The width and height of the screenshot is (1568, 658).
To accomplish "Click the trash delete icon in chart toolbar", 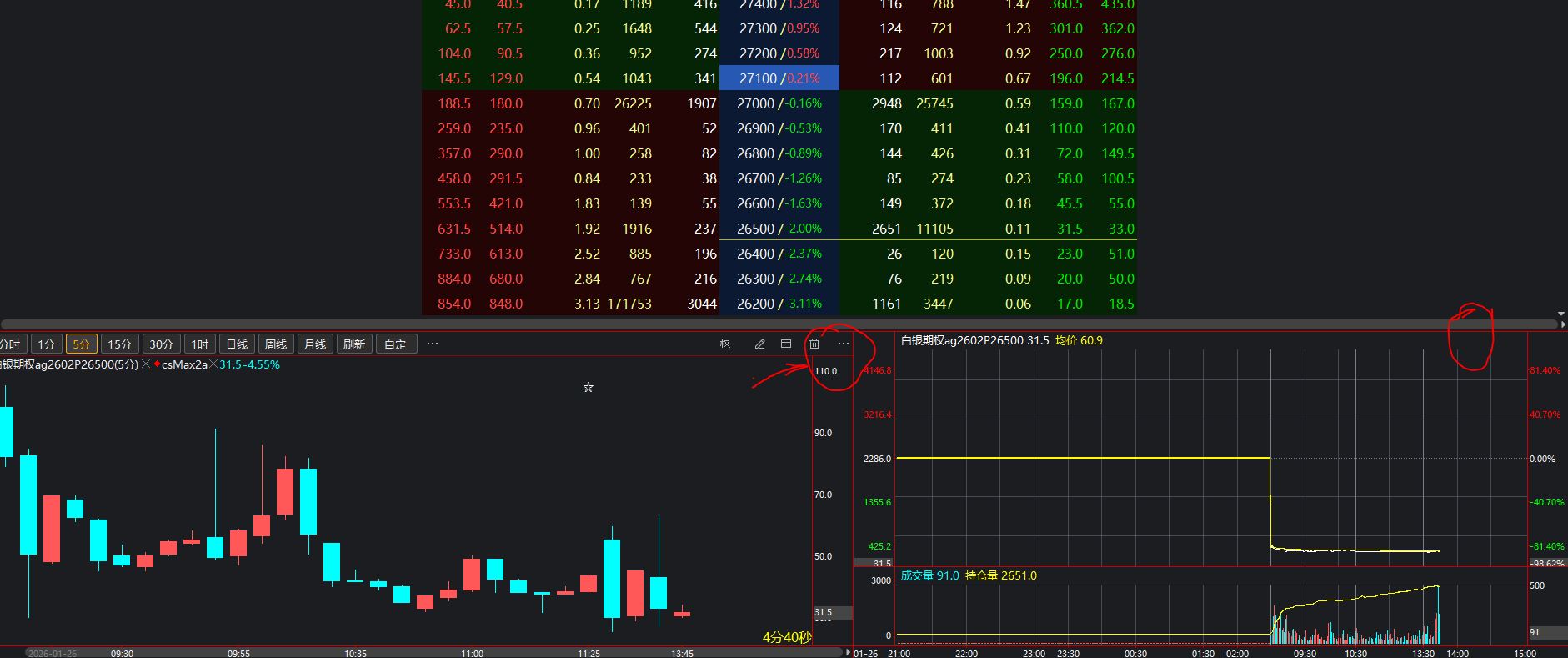I will point(814,344).
